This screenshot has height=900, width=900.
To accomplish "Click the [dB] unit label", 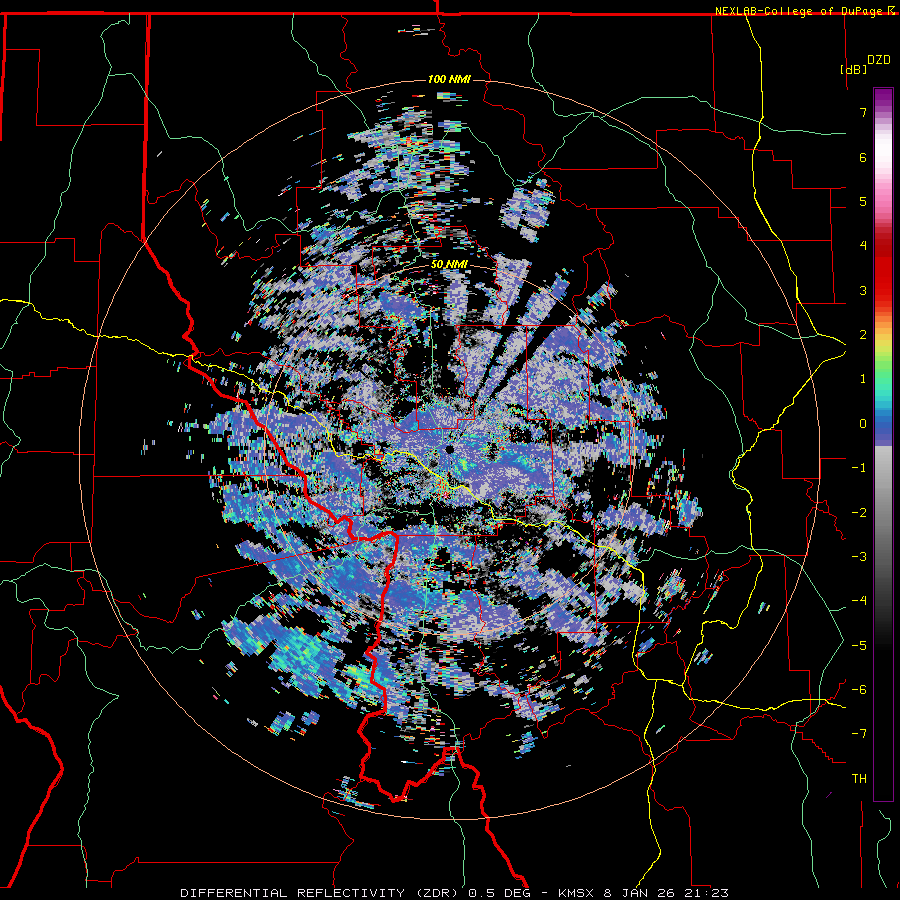I will (x=854, y=69).
